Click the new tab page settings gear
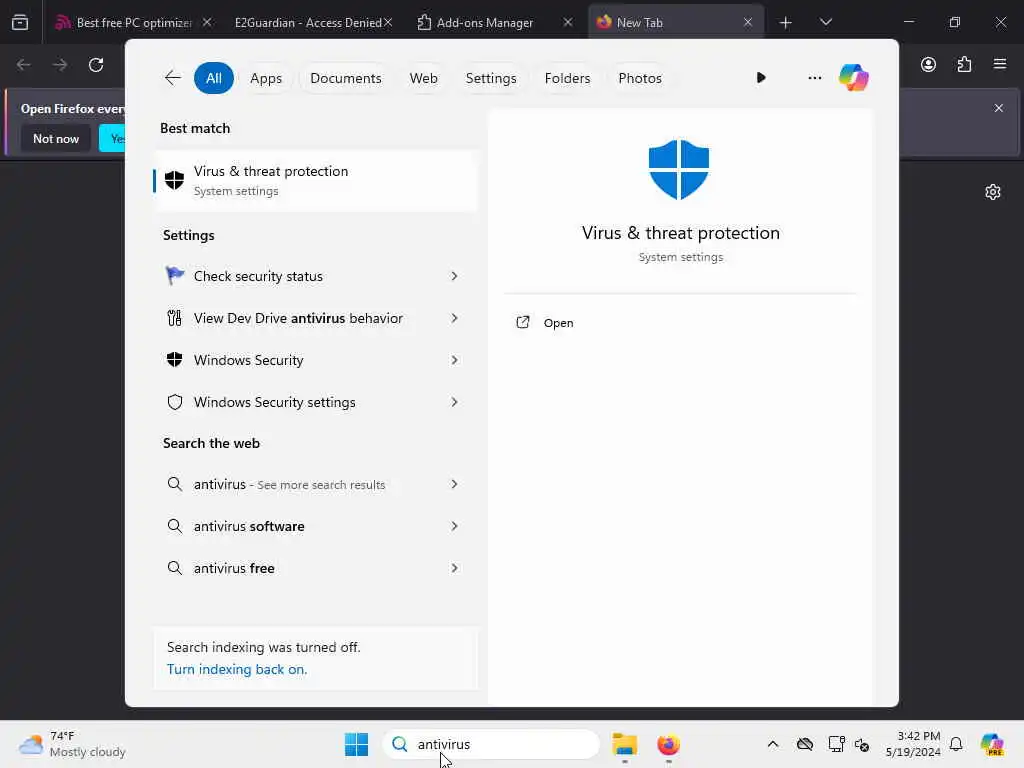This screenshot has width=1024, height=768. [x=993, y=192]
